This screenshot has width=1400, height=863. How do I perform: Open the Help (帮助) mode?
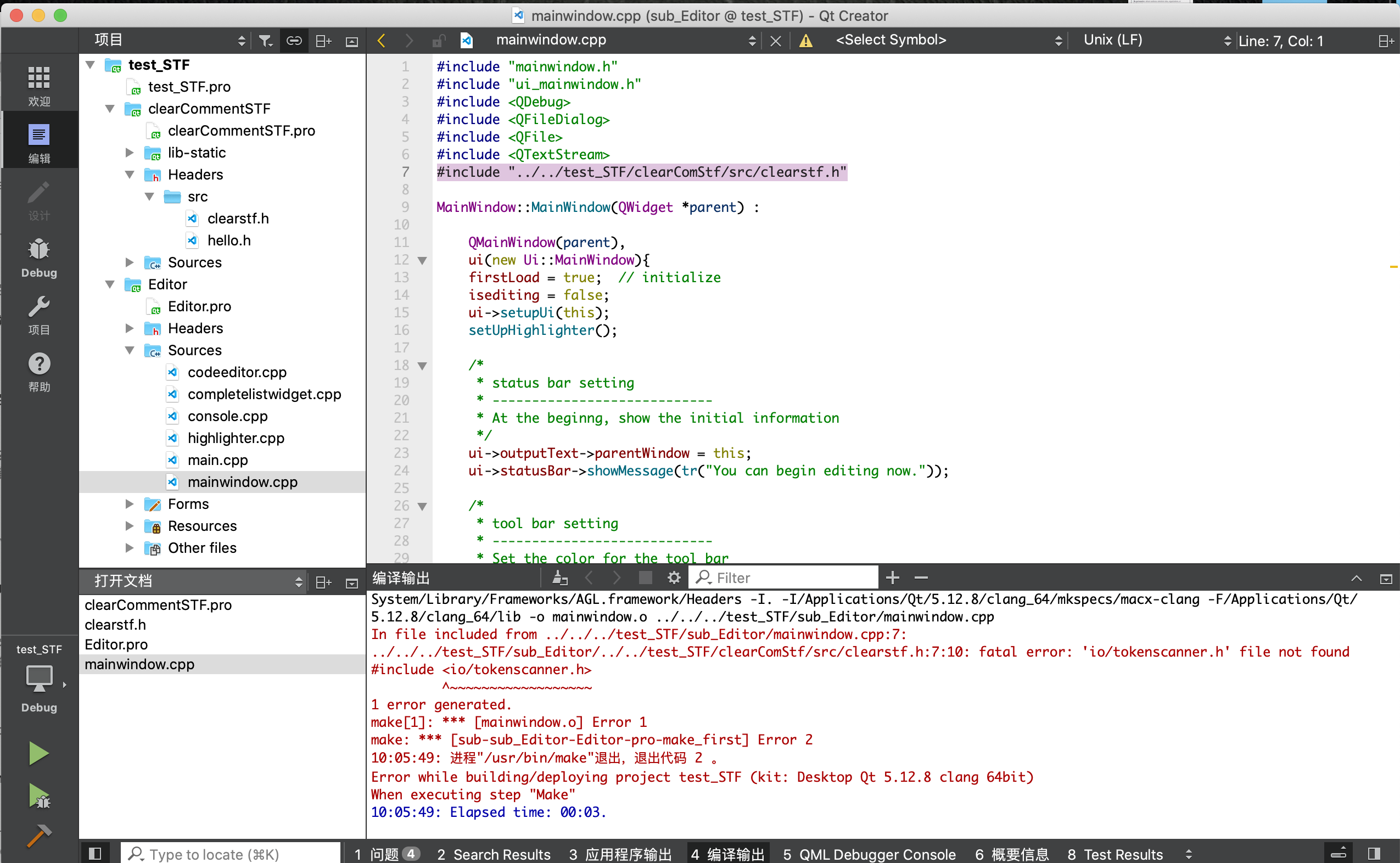[39, 371]
